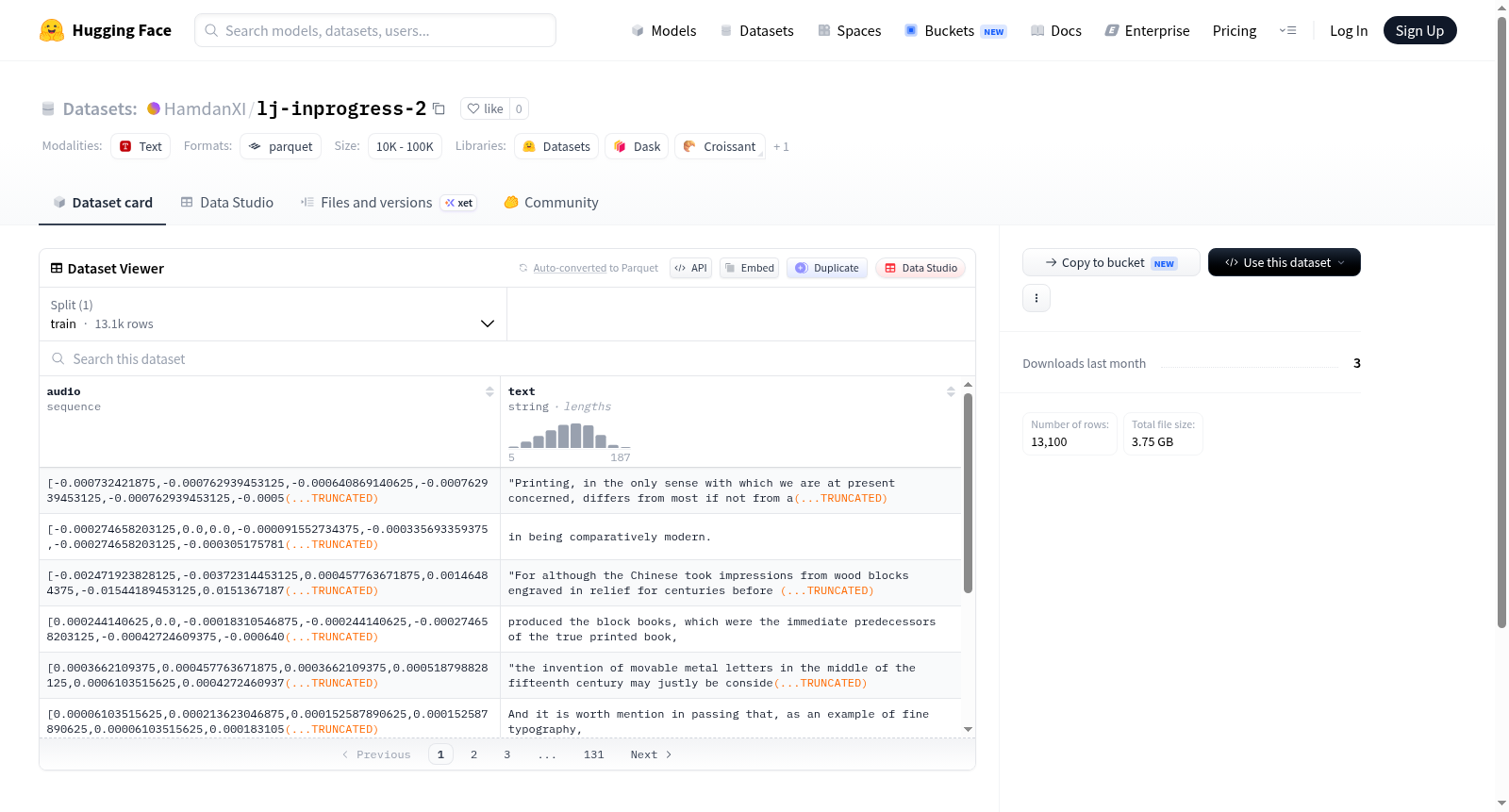Click the Datasets library tag
This screenshot has height=812, width=1509.
[556, 146]
